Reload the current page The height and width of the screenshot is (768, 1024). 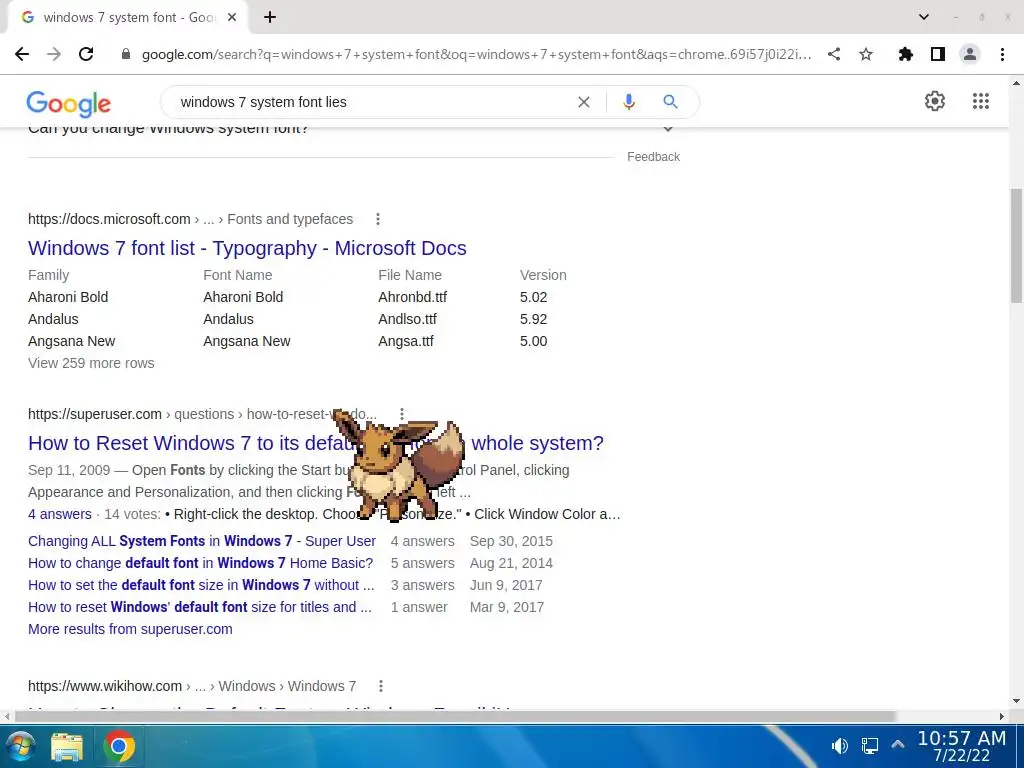click(86, 54)
